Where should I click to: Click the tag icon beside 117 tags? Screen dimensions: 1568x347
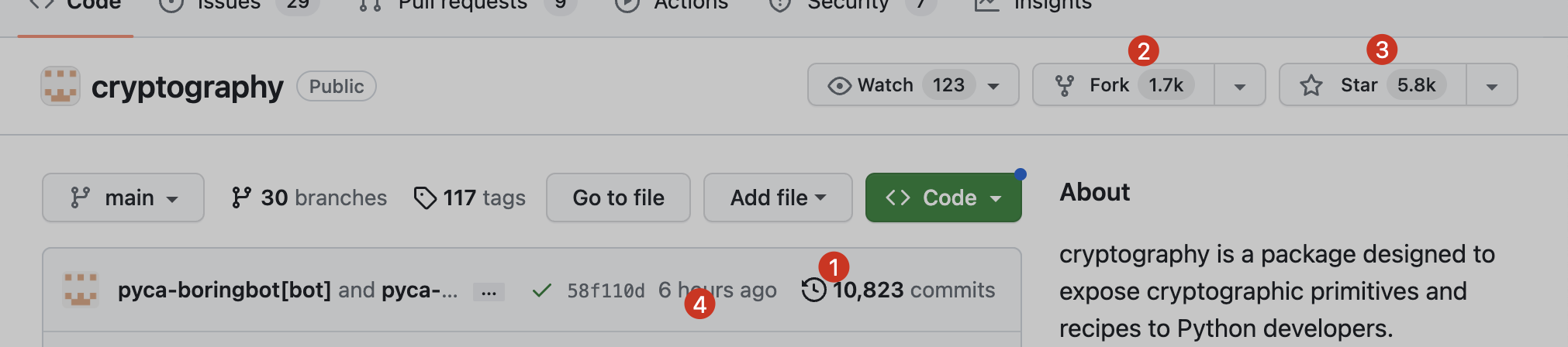(425, 198)
